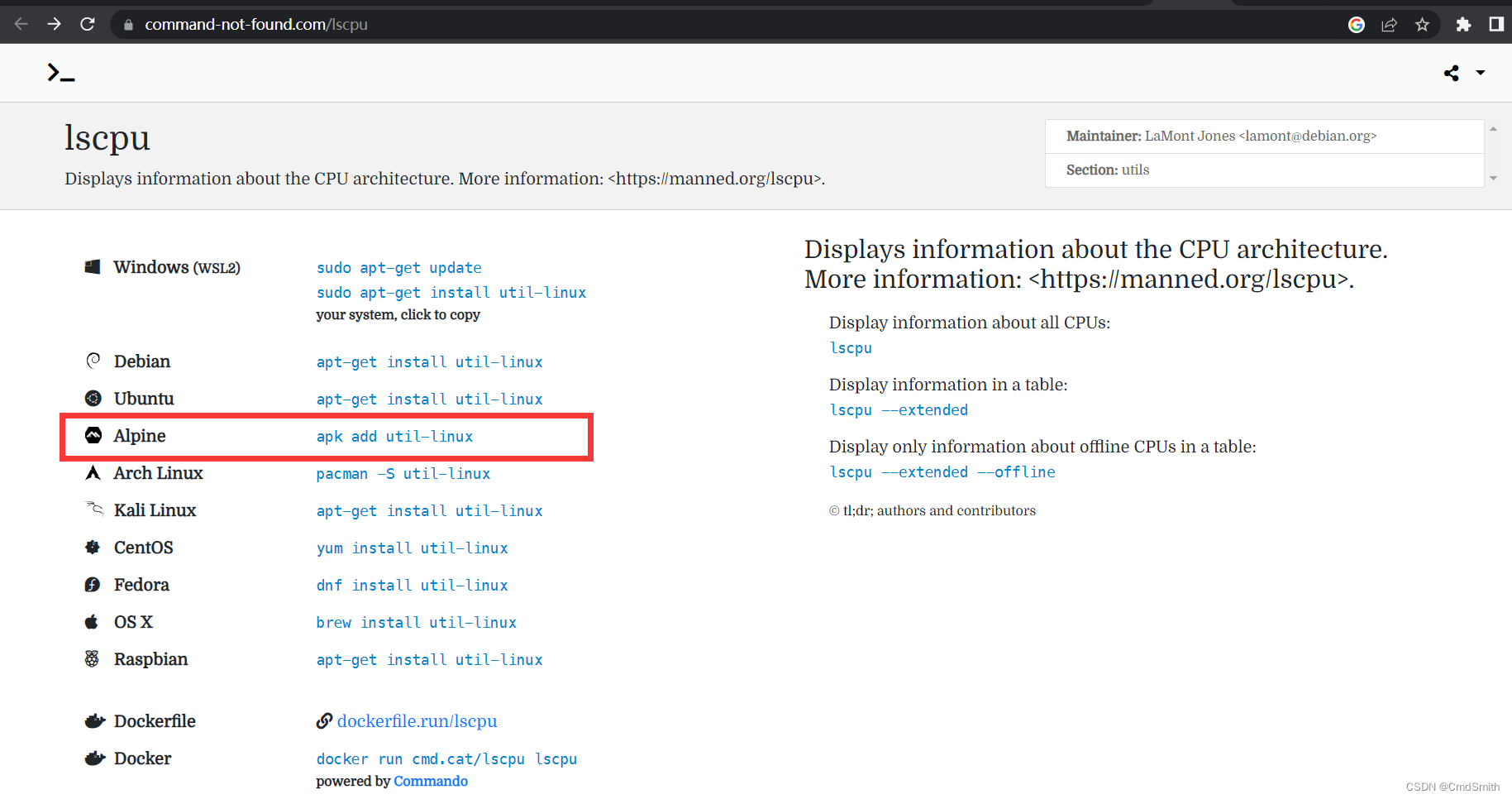
Task: Select the 'Windows (WSL2)' label
Action: [x=177, y=267]
